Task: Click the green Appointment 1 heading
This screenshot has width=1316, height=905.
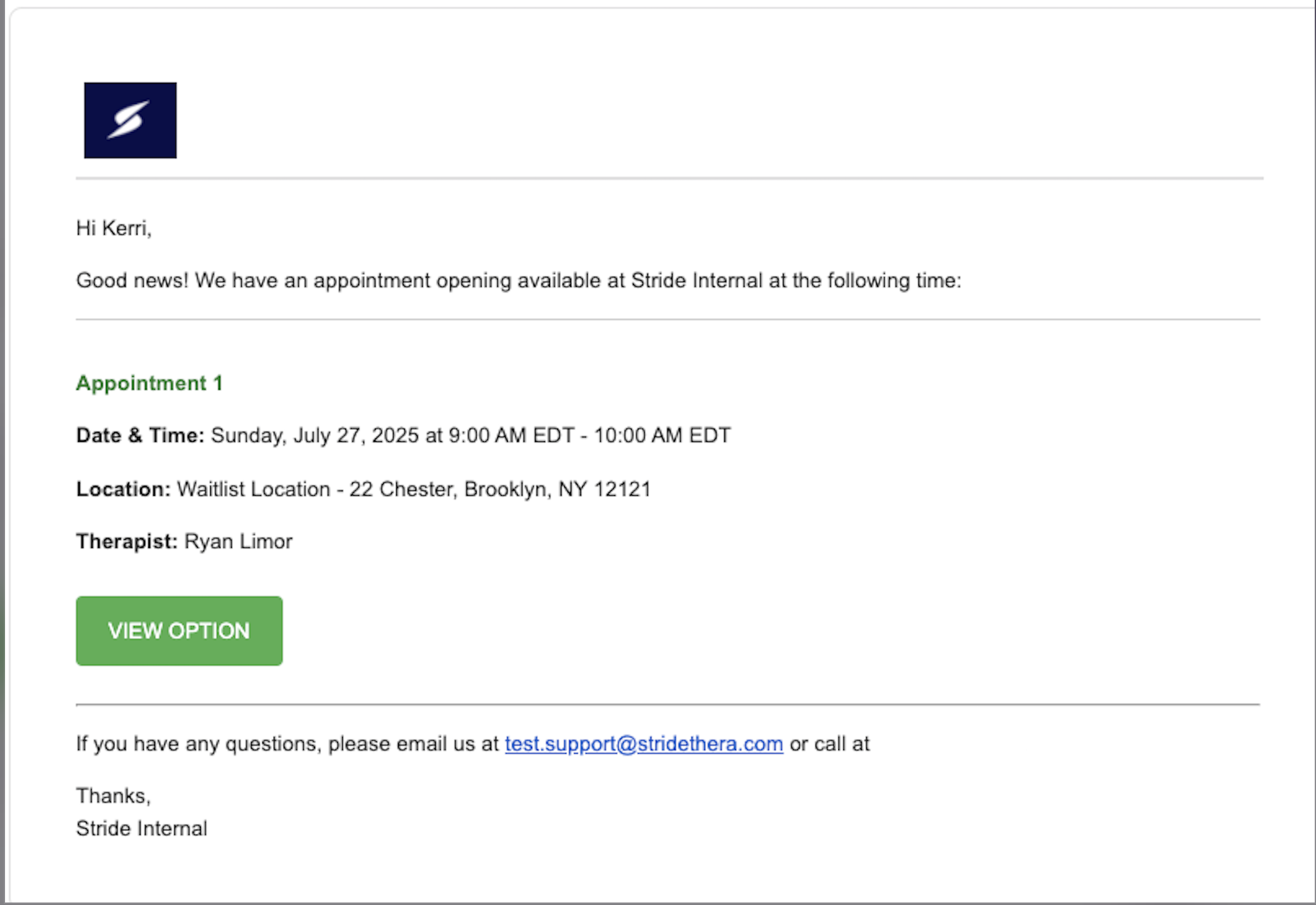Action: (149, 383)
